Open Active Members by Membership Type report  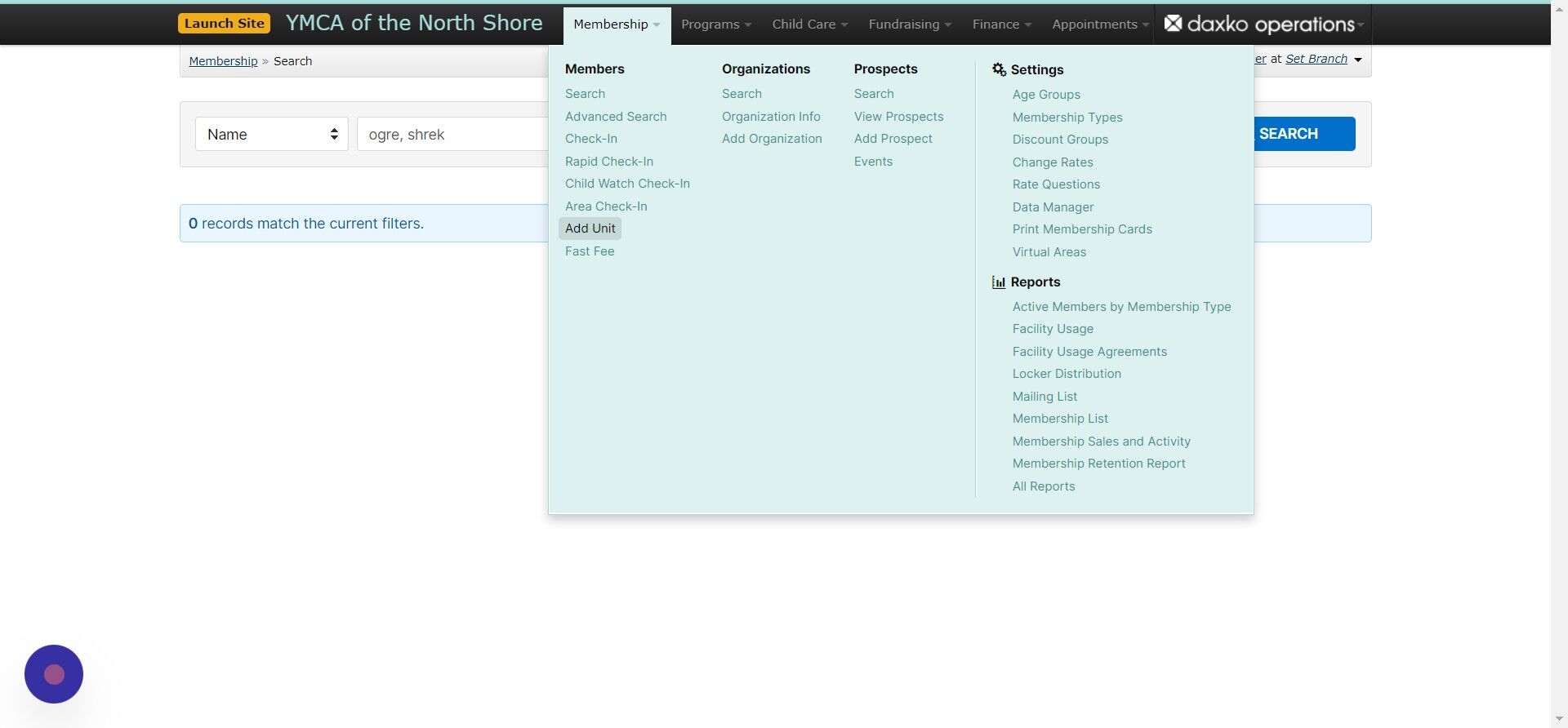coord(1121,307)
